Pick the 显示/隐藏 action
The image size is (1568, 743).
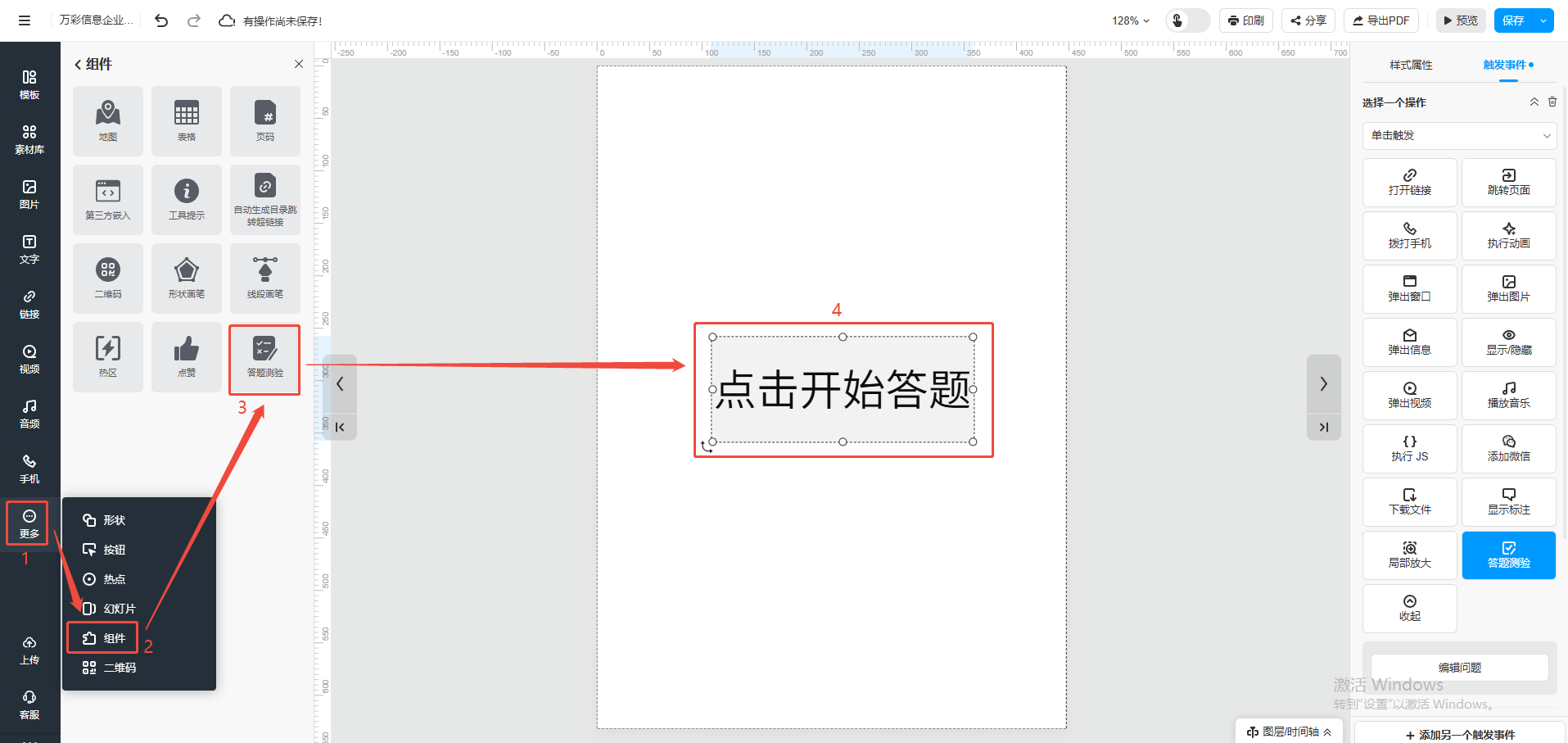pyautogui.click(x=1508, y=342)
